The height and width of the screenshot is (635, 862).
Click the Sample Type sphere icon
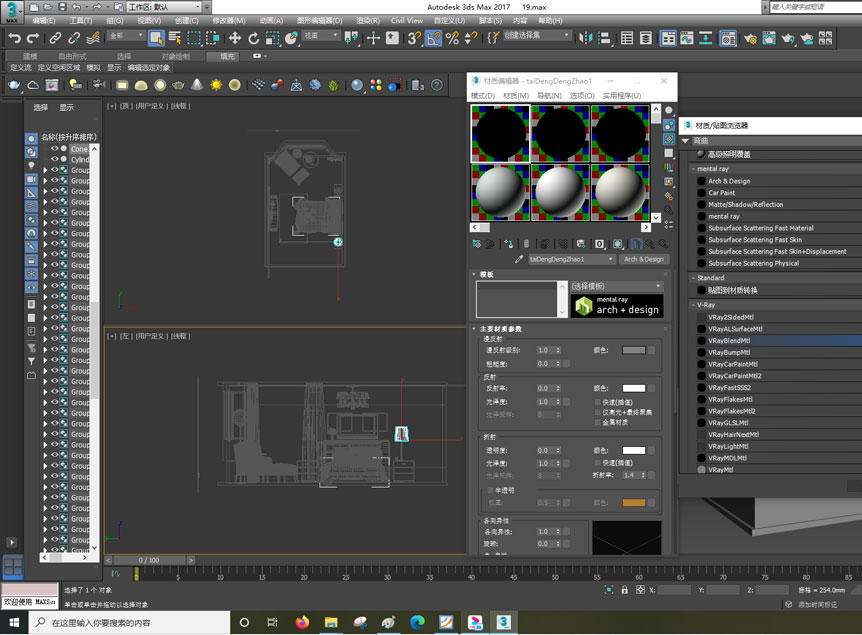coord(668,110)
